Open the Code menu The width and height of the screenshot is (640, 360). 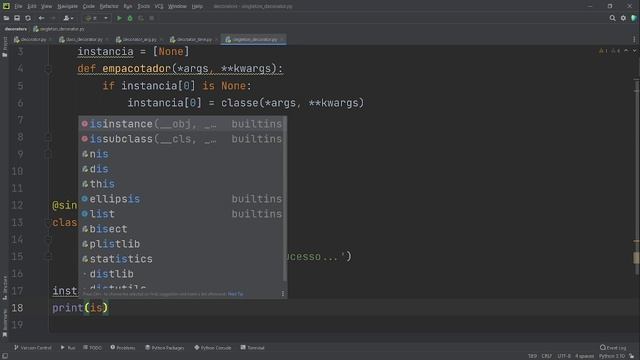89,6
